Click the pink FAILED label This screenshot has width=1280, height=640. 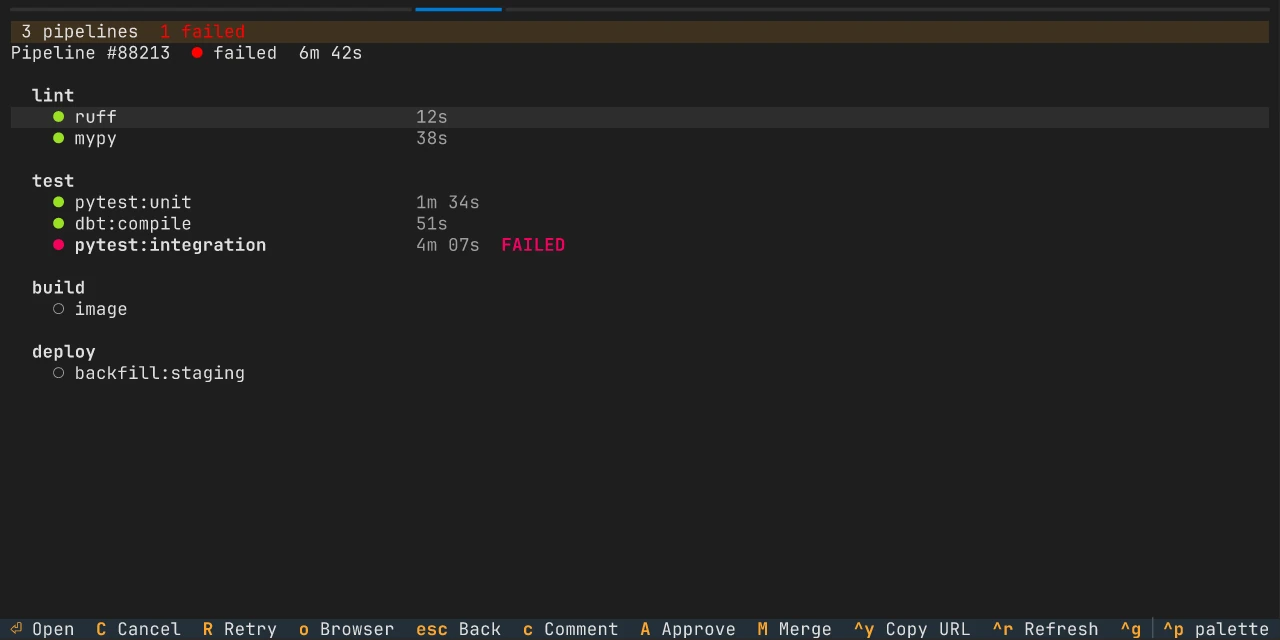[533, 245]
